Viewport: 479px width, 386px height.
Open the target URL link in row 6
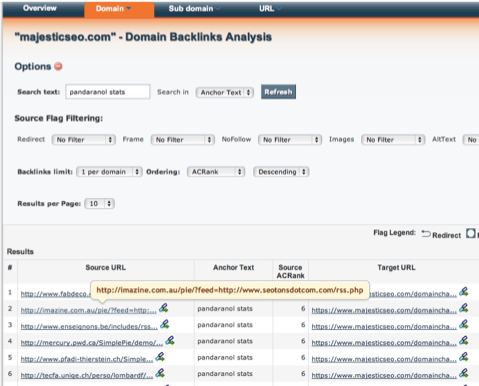(x=384, y=376)
